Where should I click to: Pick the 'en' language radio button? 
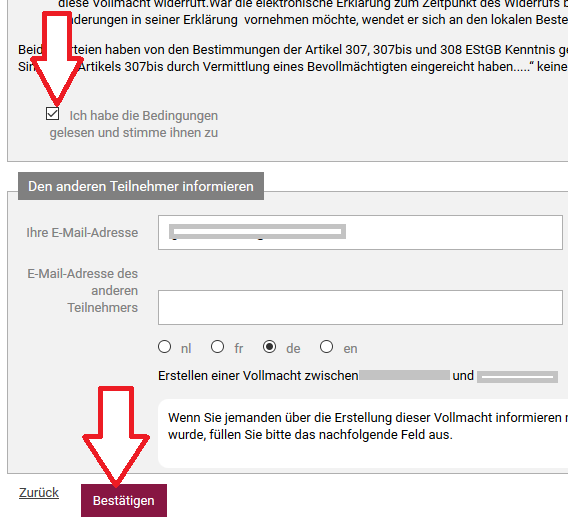click(x=326, y=347)
